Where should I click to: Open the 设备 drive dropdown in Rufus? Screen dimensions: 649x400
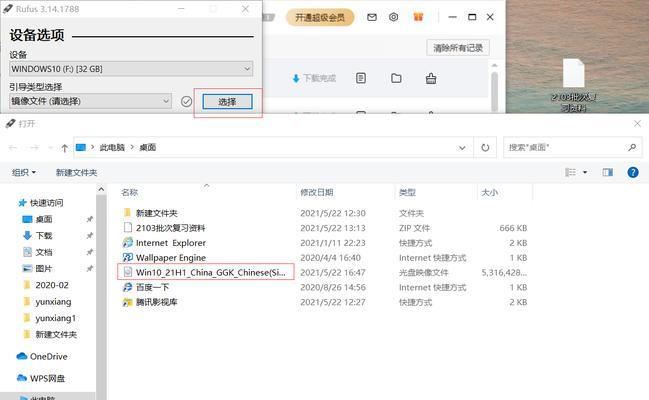131,69
